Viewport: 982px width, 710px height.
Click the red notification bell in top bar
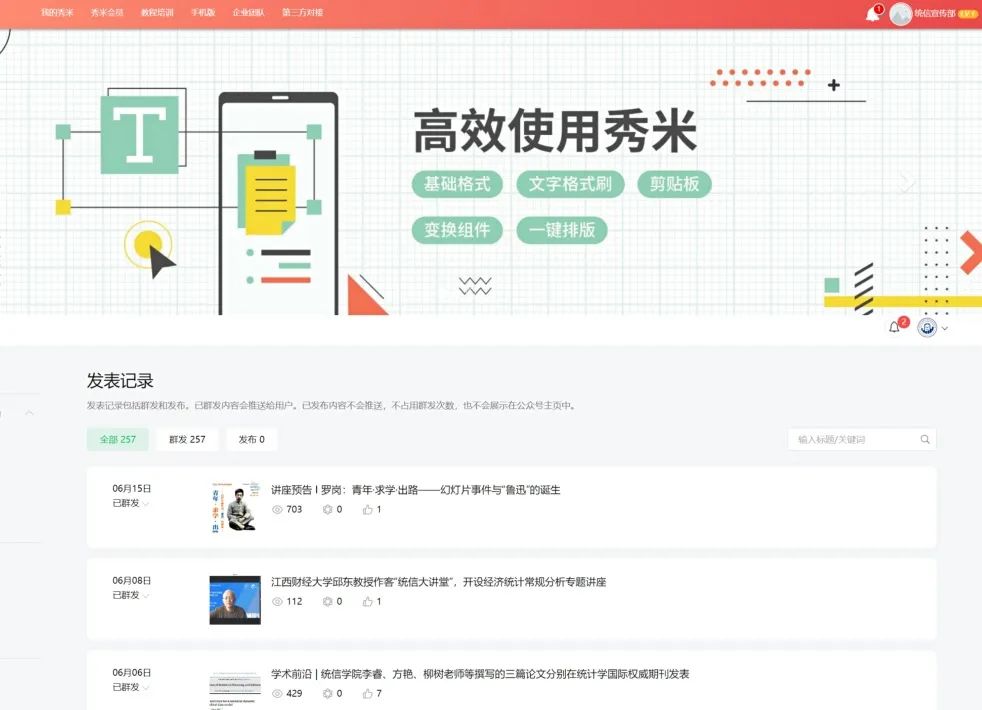click(x=872, y=14)
